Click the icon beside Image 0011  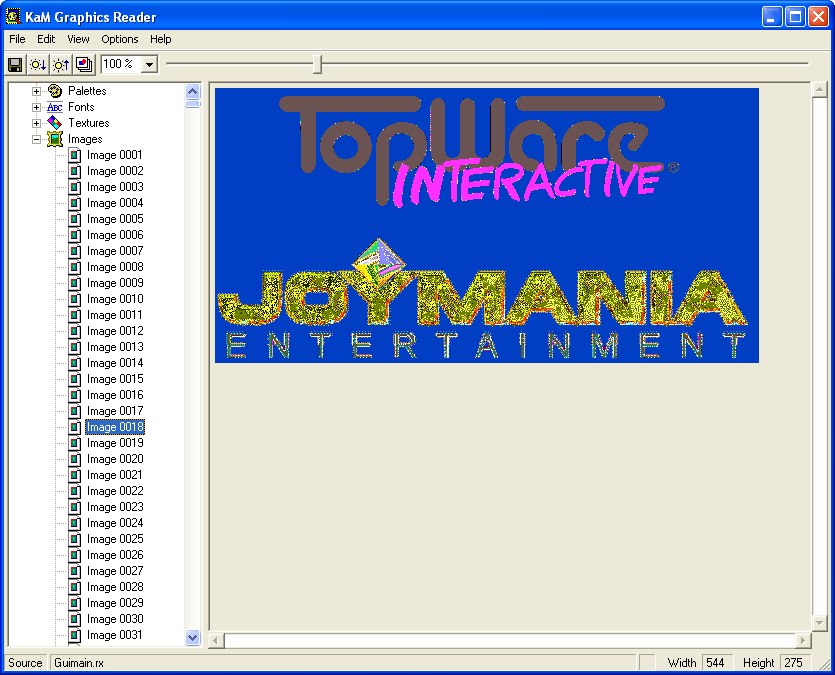click(75, 315)
